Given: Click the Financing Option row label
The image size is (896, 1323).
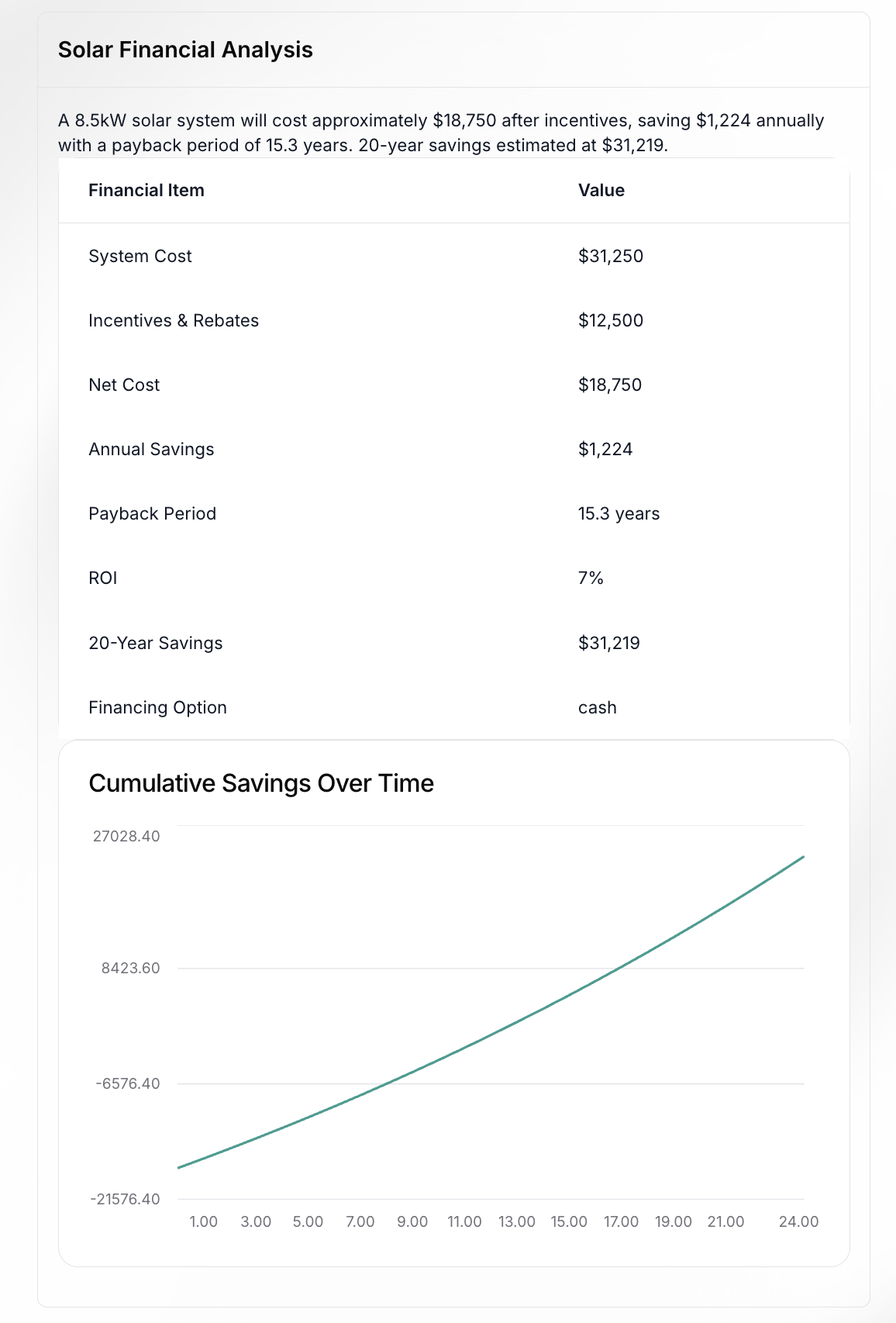Looking at the screenshot, I should pyautogui.click(x=157, y=707).
